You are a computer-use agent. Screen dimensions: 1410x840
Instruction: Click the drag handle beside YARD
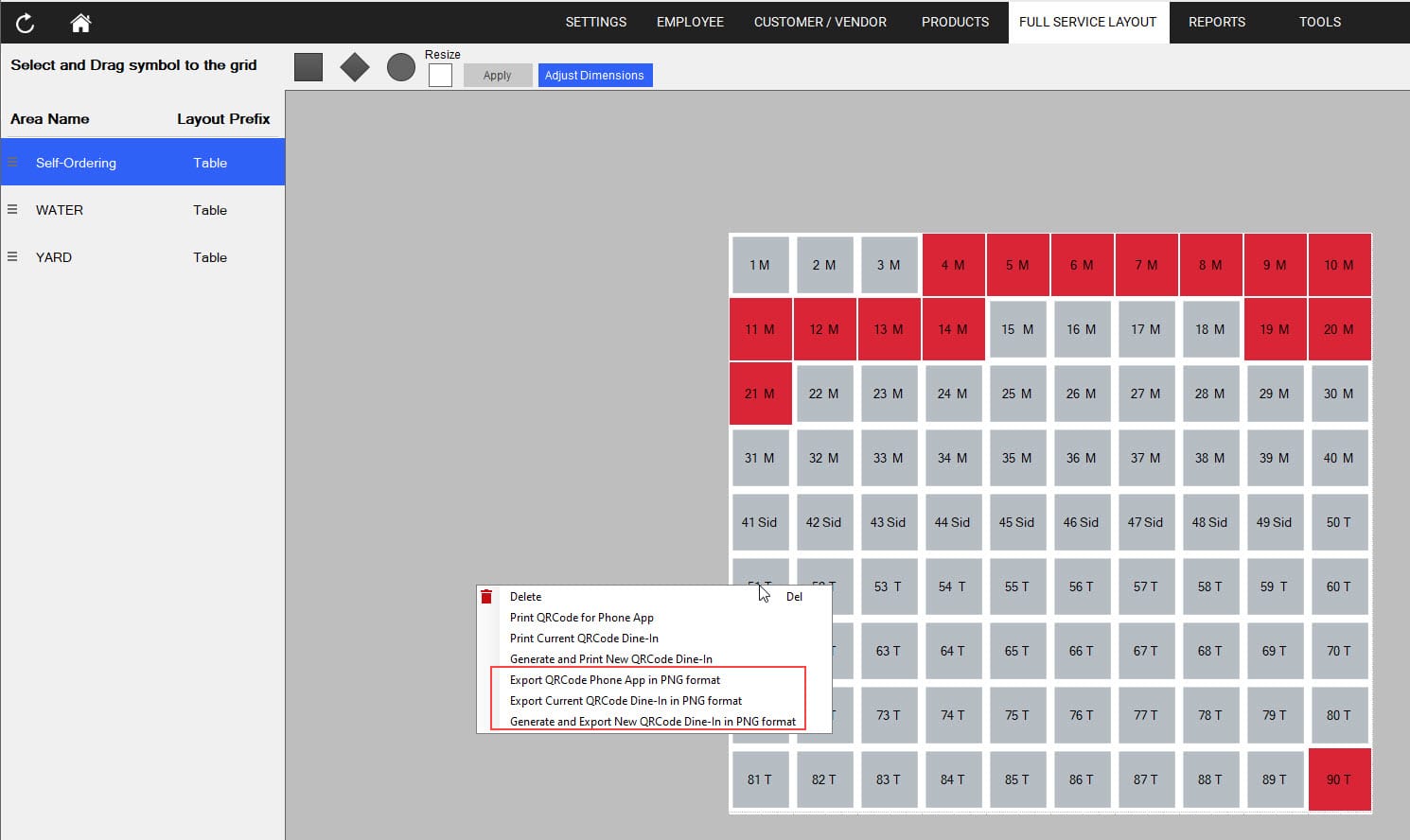tap(12, 257)
